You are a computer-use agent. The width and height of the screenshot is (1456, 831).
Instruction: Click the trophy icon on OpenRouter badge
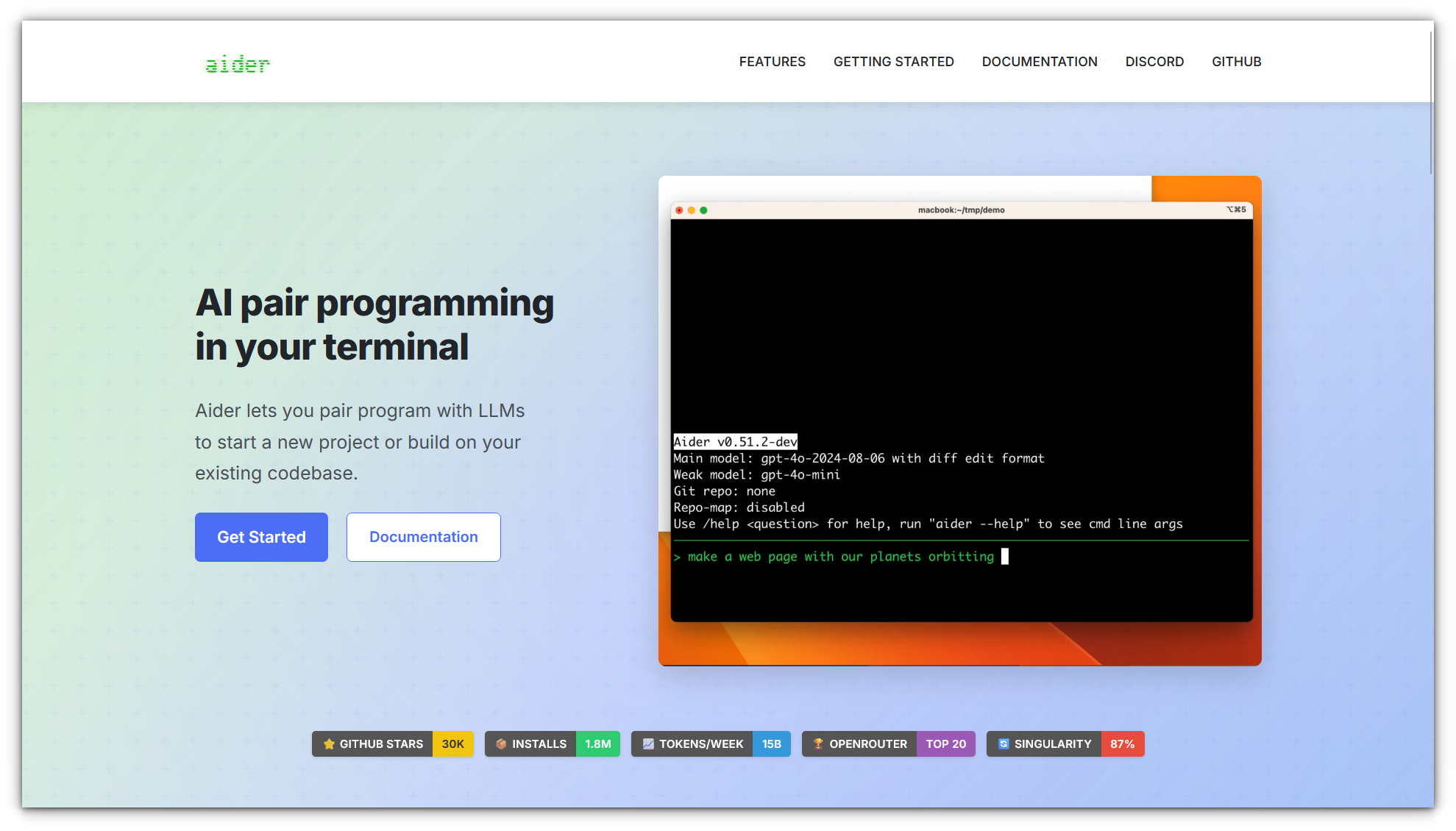click(x=818, y=744)
